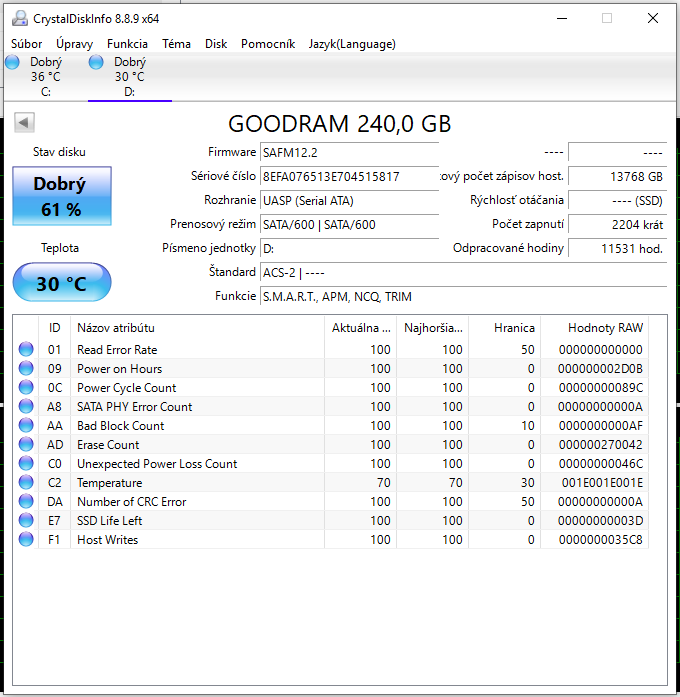Click the Hodnoty RAW column header
This screenshot has width=680, height=697.
595,328
